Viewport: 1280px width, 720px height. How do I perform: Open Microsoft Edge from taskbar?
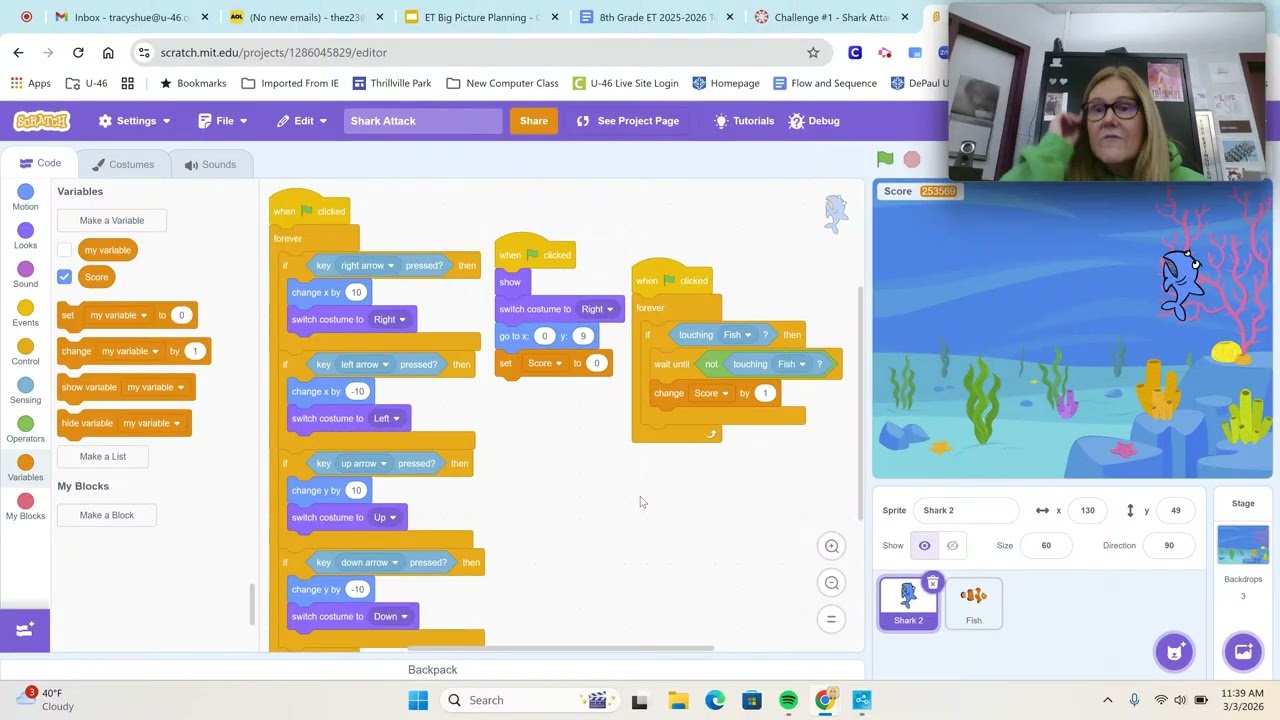click(x=715, y=700)
